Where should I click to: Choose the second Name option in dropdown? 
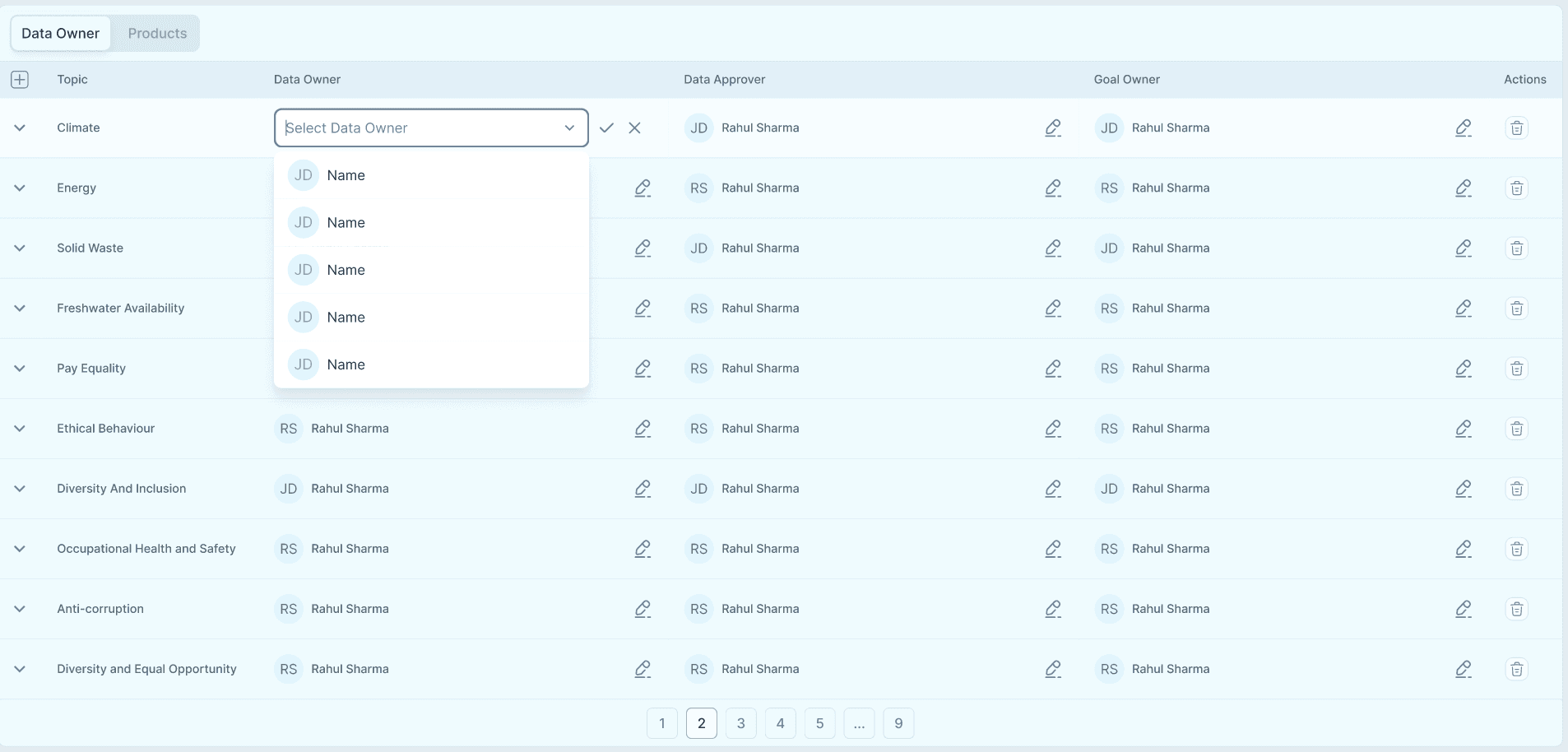pyautogui.click(x=431, y=222)
